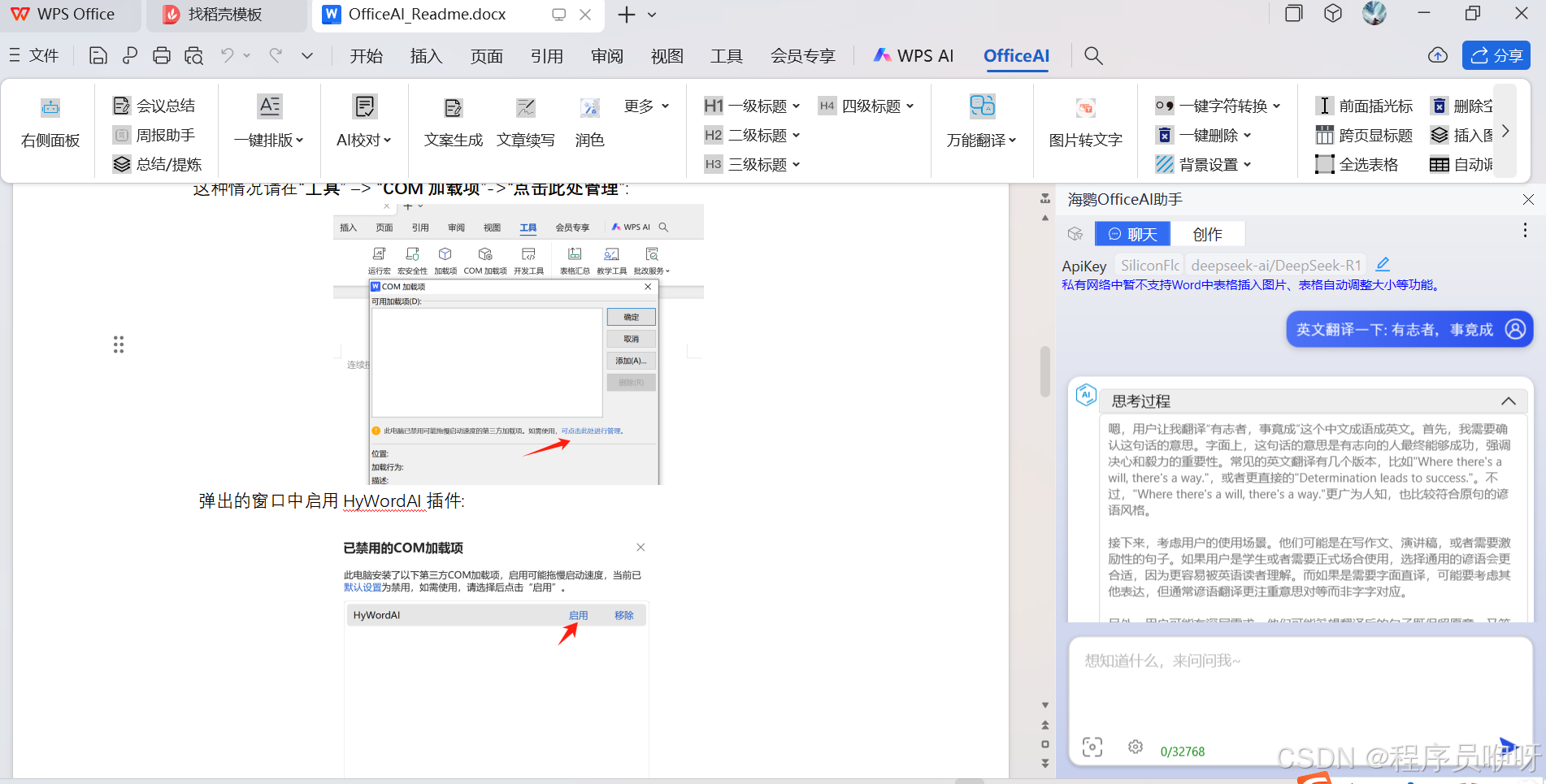Collapse the 思考过程 section
Viewport: 1546px width, 784px height.
[1509, 401]
